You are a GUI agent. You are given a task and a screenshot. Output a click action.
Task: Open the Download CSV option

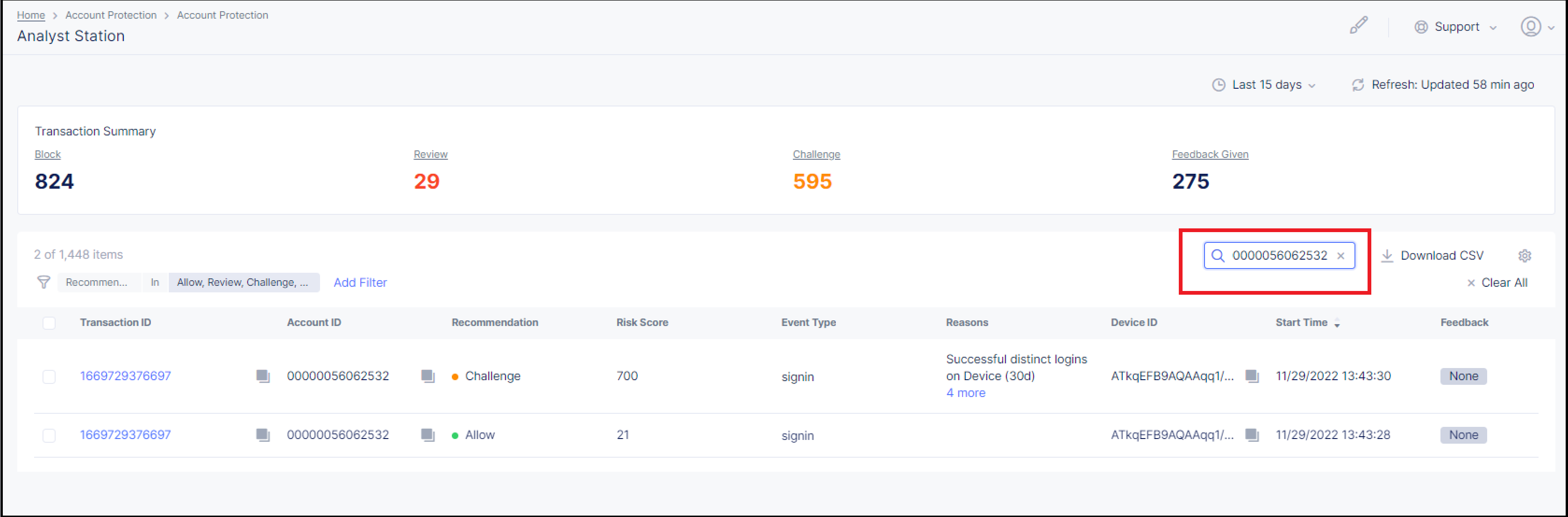tap(1432, 255)
